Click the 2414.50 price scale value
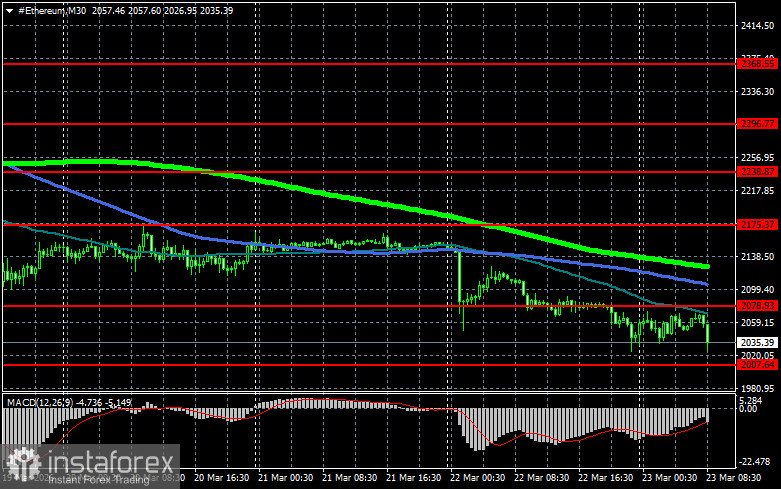 tap(758, 26)
